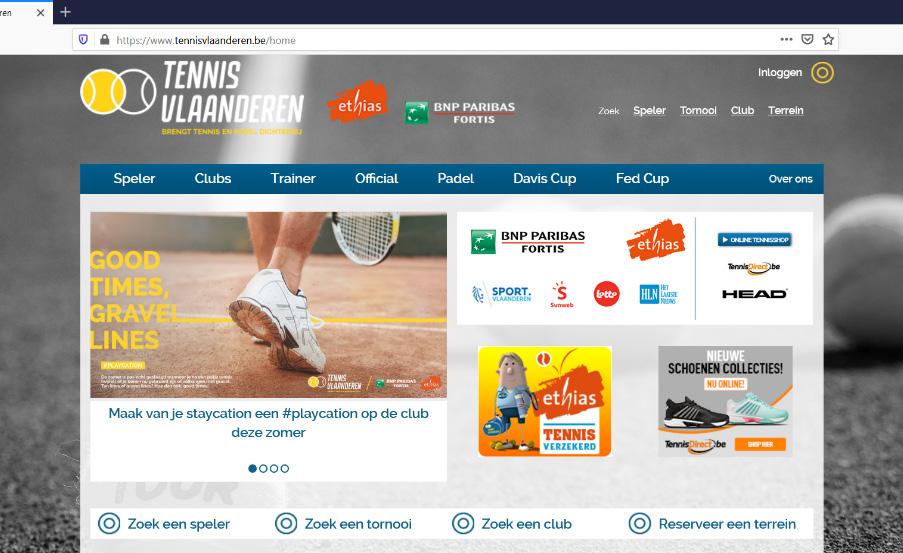Open the Zoek een speler link
This screenshot has height=553, width=903.
pos(179,524)
